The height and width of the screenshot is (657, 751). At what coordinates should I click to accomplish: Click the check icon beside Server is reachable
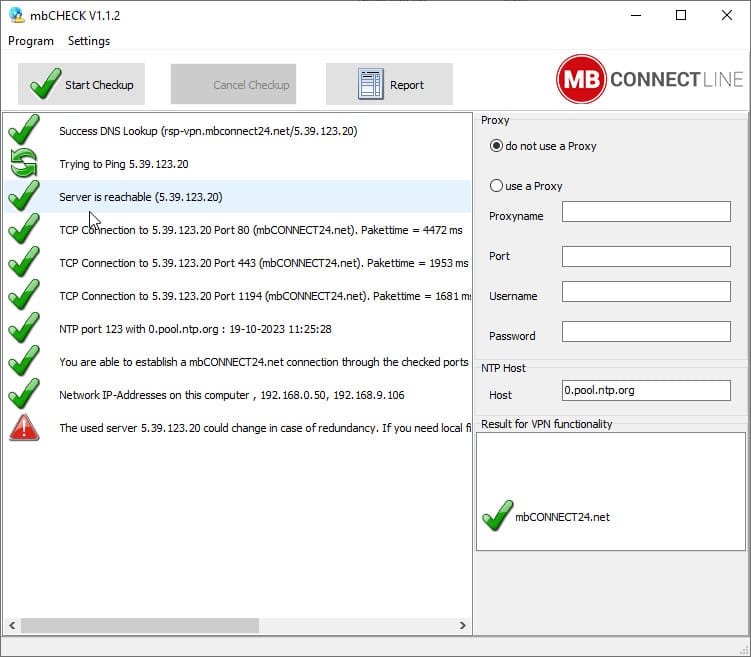click(x=24, y=196)
